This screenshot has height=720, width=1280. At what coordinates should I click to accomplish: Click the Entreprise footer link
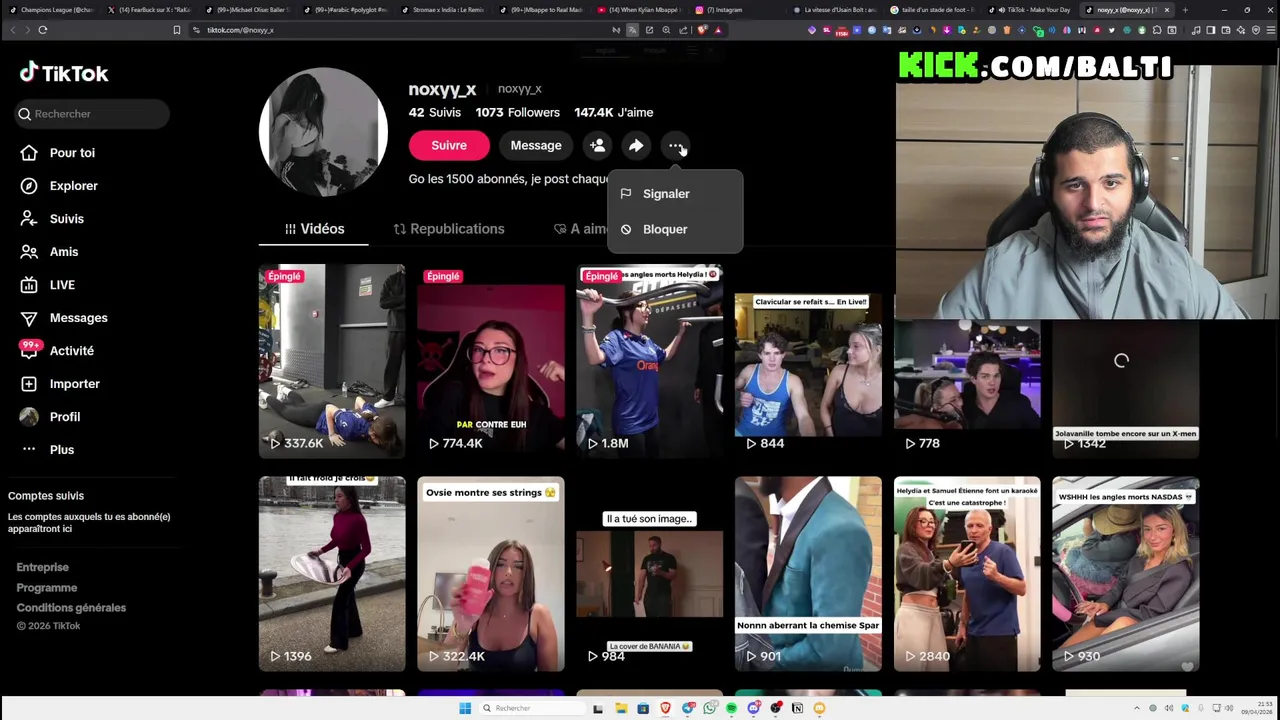[42, 568]
